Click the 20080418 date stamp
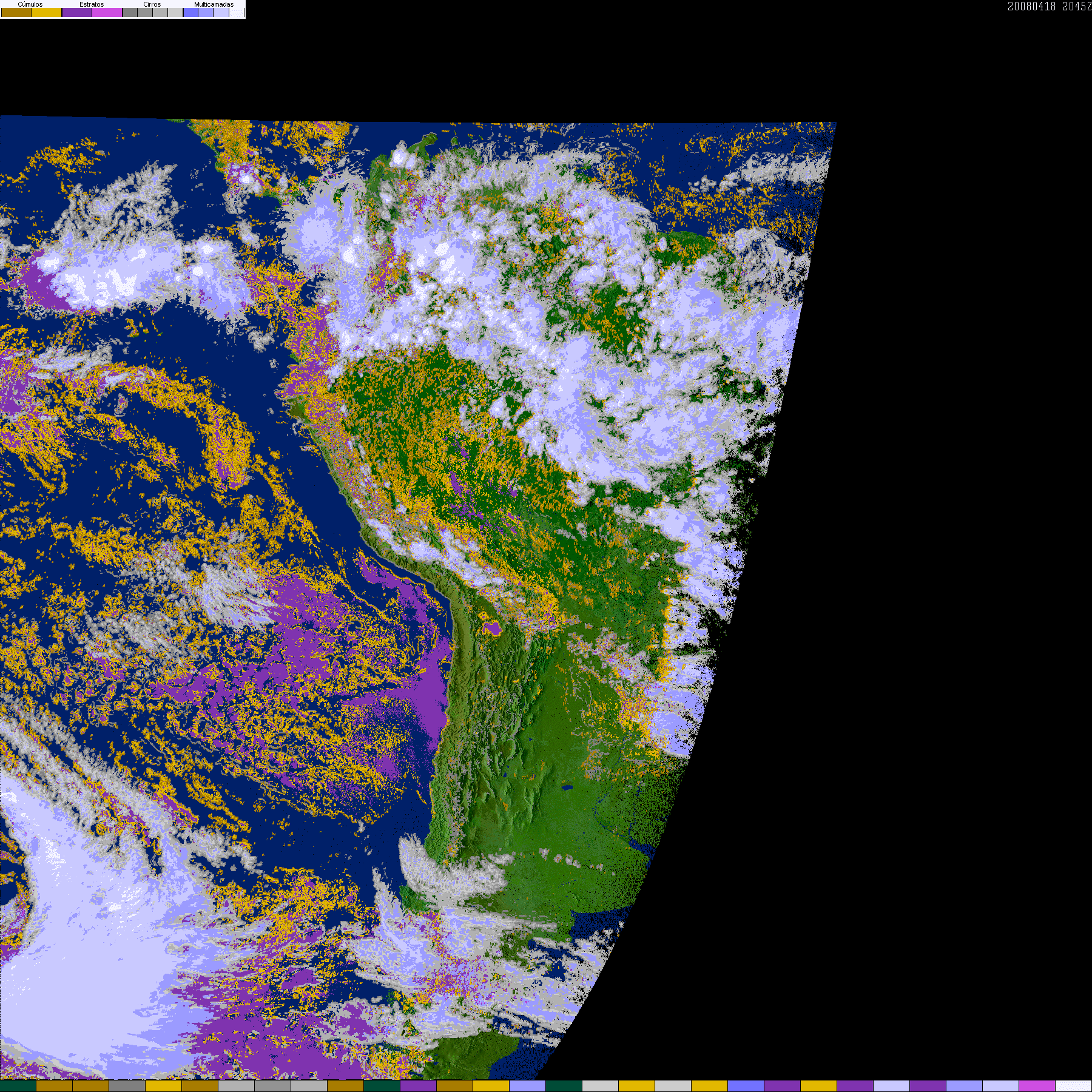1092x1092 pixels. coord(1031,6)
